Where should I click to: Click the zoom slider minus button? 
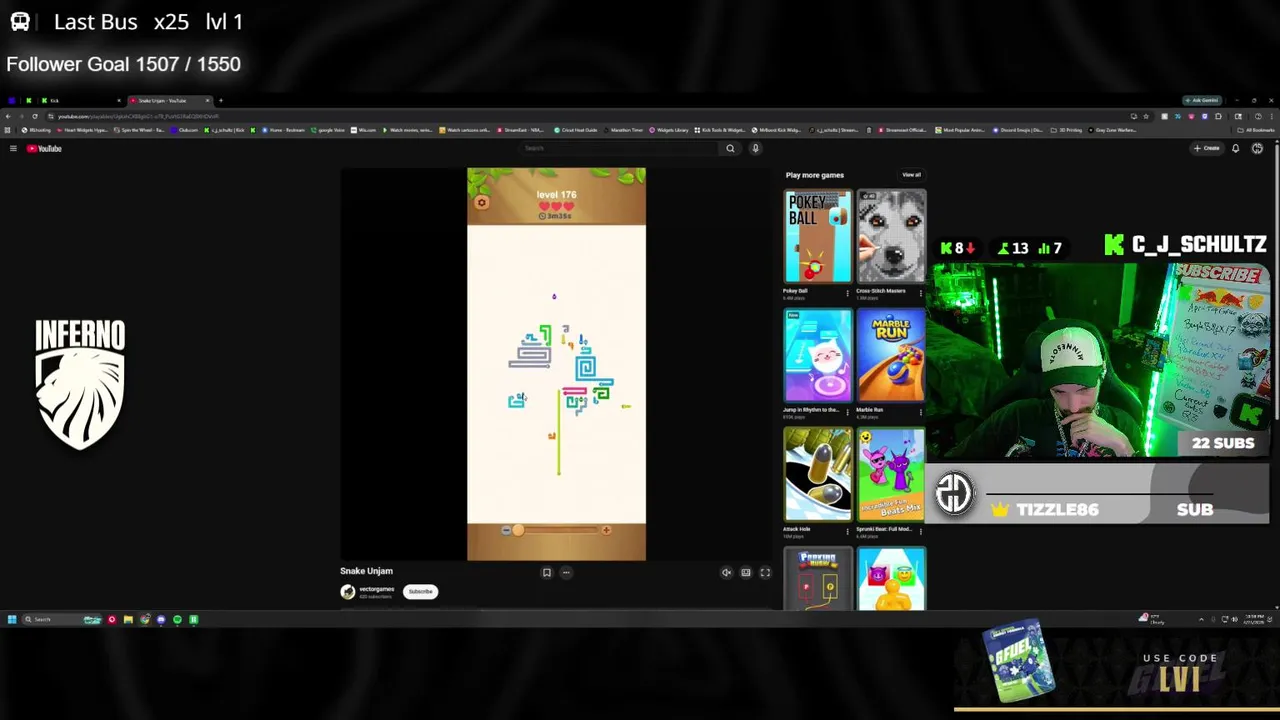[506, 530]
